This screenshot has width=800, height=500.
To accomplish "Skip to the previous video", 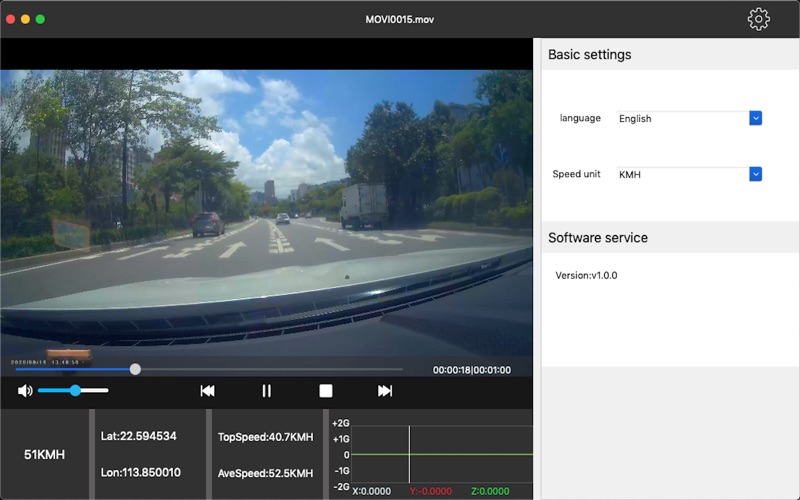I will pos(207,391).
